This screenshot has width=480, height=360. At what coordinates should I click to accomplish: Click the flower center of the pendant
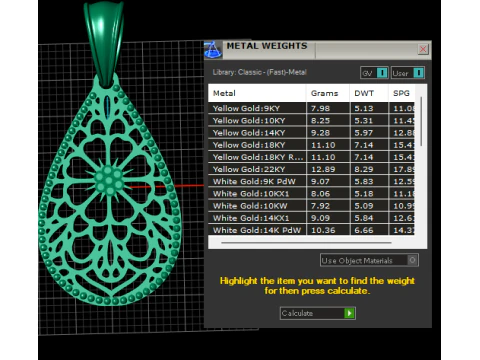109,180
